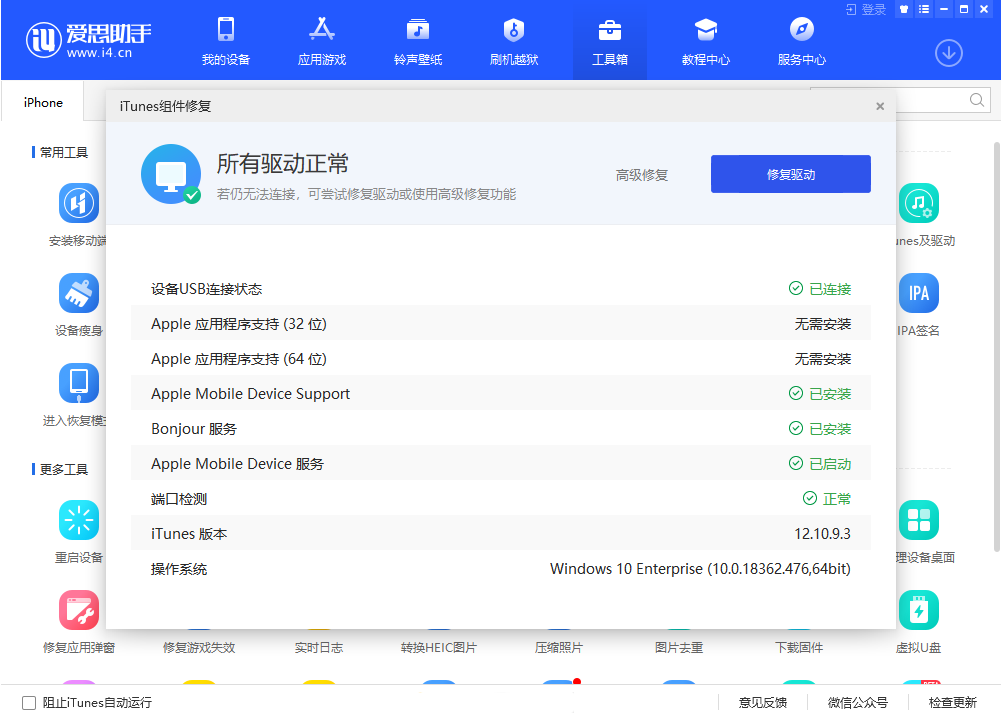The height and width of the screenshot is (720, 1001).
Task: Click the search magnifier icon
Action: pyautogui.click(x=976, y=100)
